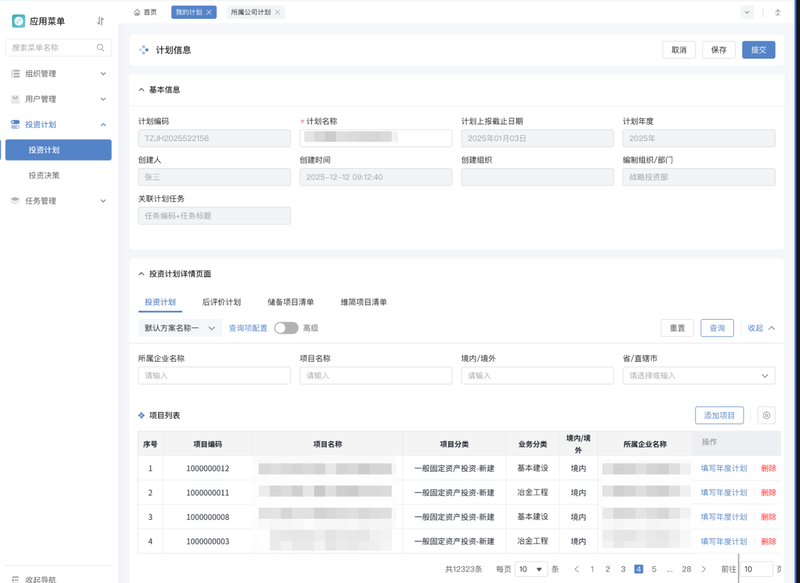Viewport: 800px width, 583px height.
Task: Click the 前往 page number input
Action: point(756,569)
